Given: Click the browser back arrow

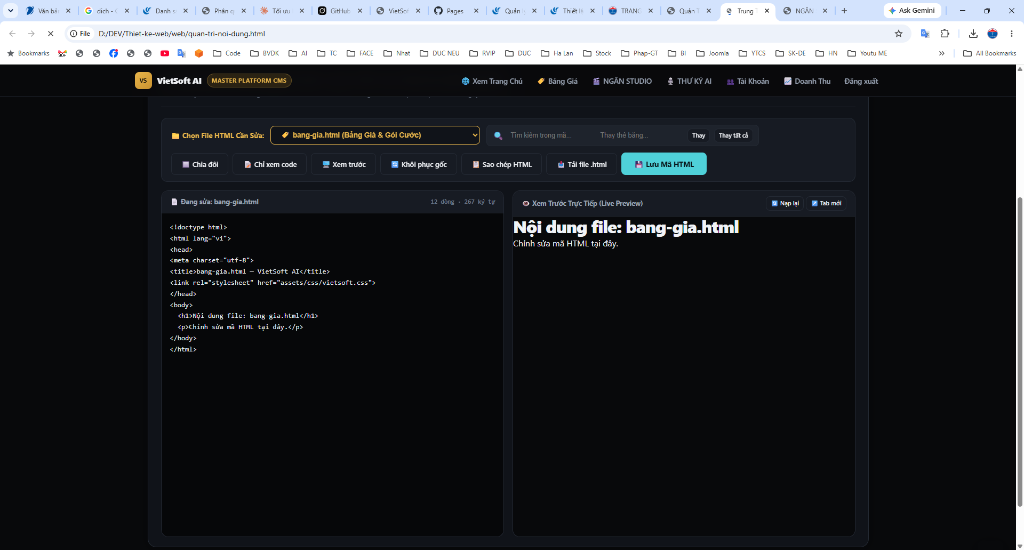Looking at the screenshot, I should (x=12, y=33).
